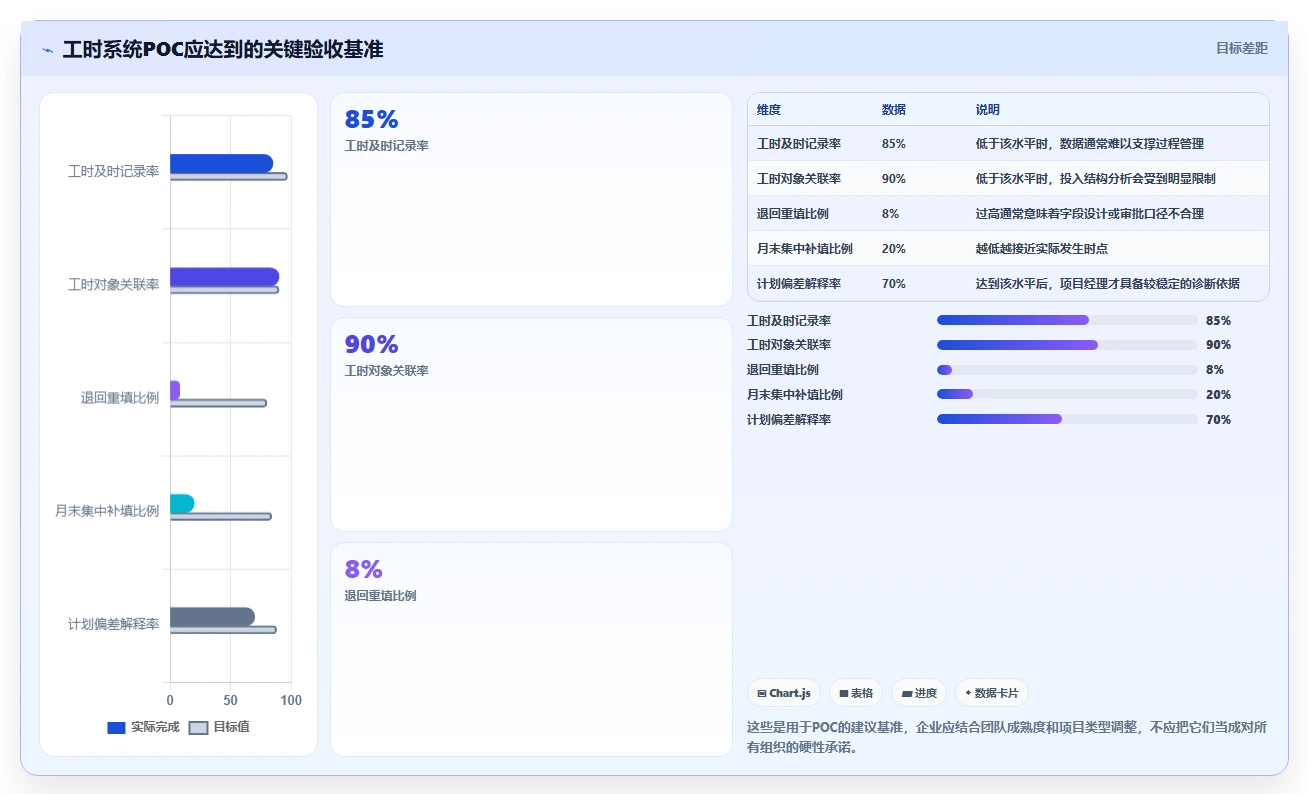Click table cell 工时及时记录率 in 维度 column
Viewport: 1309px width, 794px height.
pyautogui.click(x=799, y=144)
